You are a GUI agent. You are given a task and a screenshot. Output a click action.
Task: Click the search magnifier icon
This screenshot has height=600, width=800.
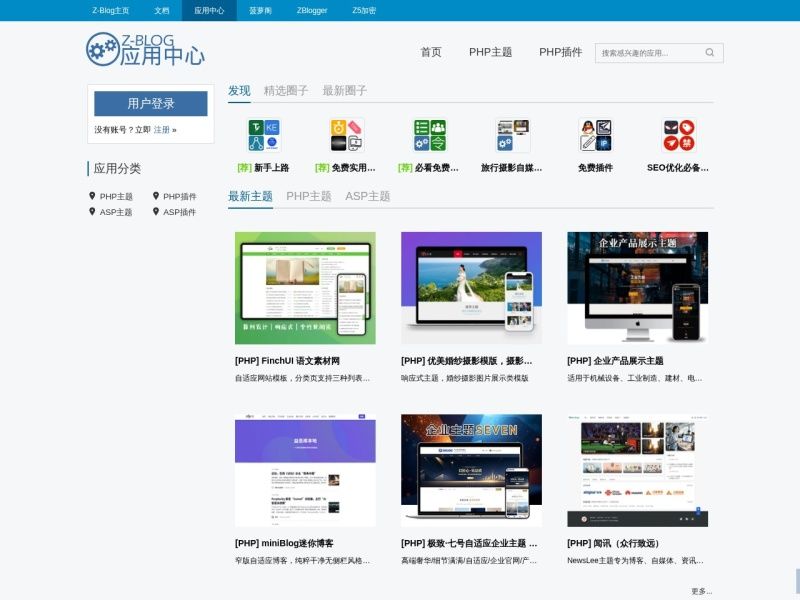point(710,53)
